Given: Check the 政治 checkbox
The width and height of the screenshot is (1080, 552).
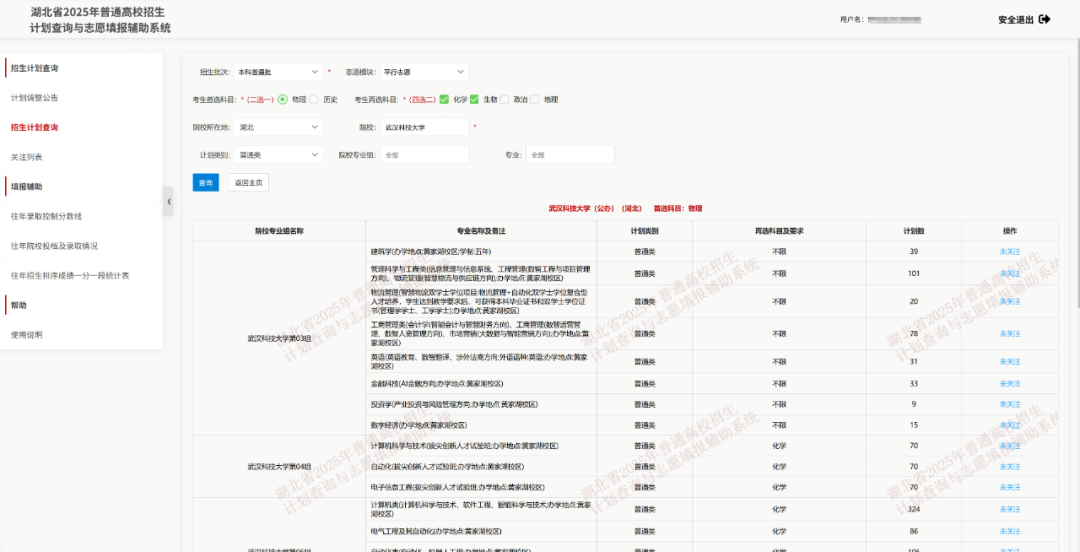Looking at the screenshot, I should [504, 99].
